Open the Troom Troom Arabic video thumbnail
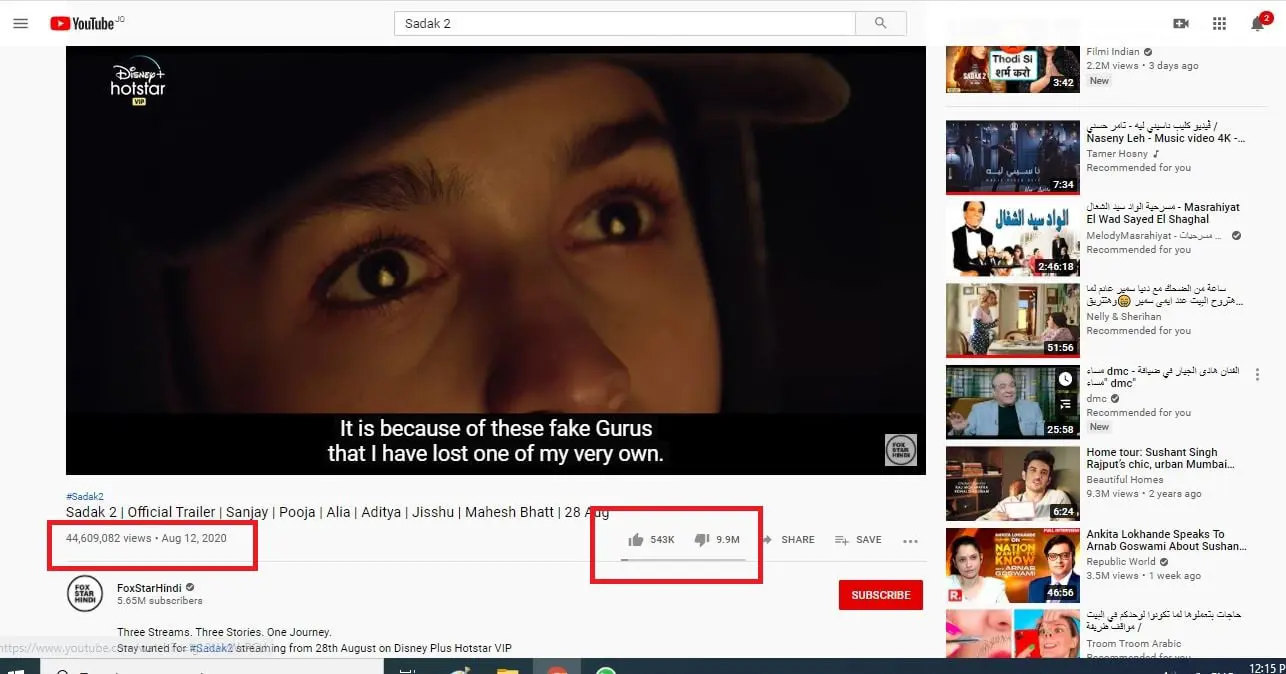1286x674 pixels. click(1013, 634)
